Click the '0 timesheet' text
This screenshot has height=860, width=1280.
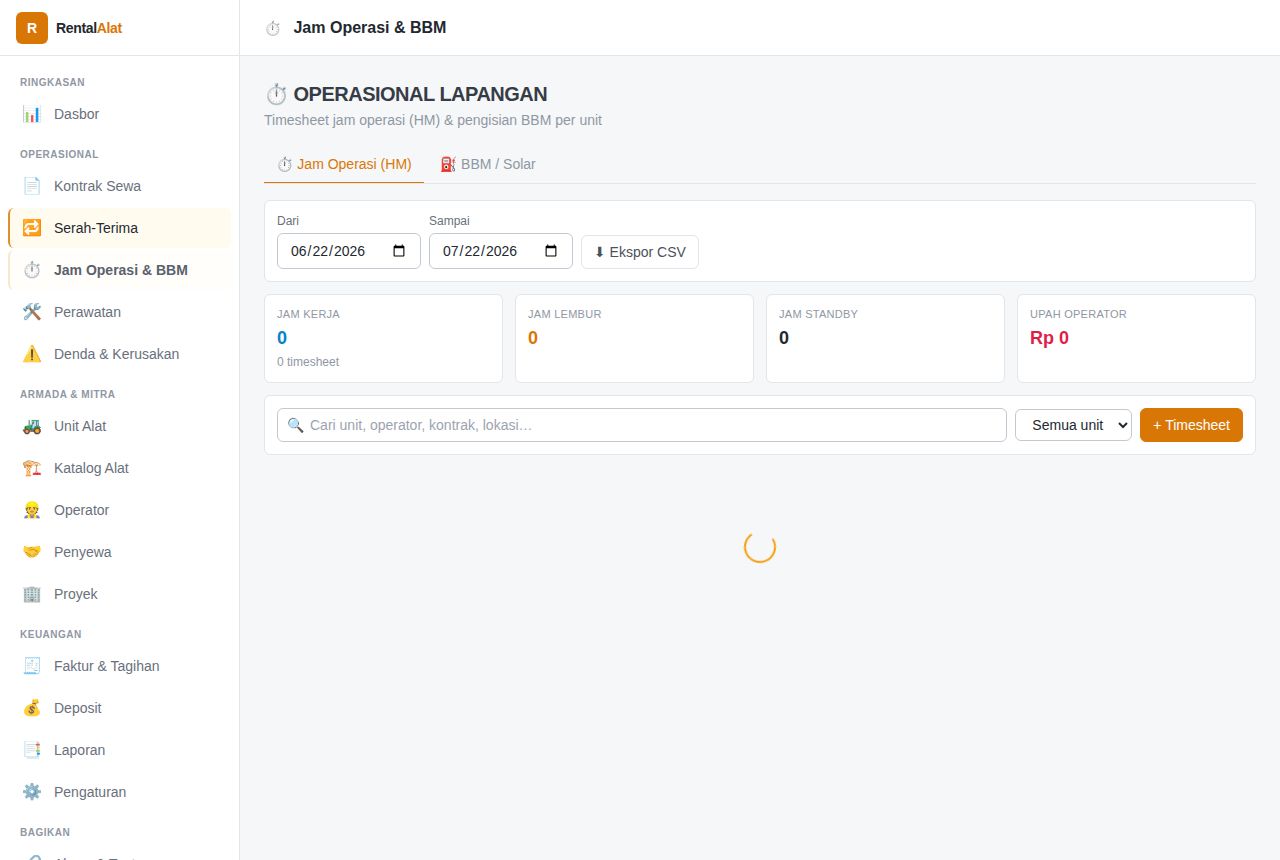point(308,362)
